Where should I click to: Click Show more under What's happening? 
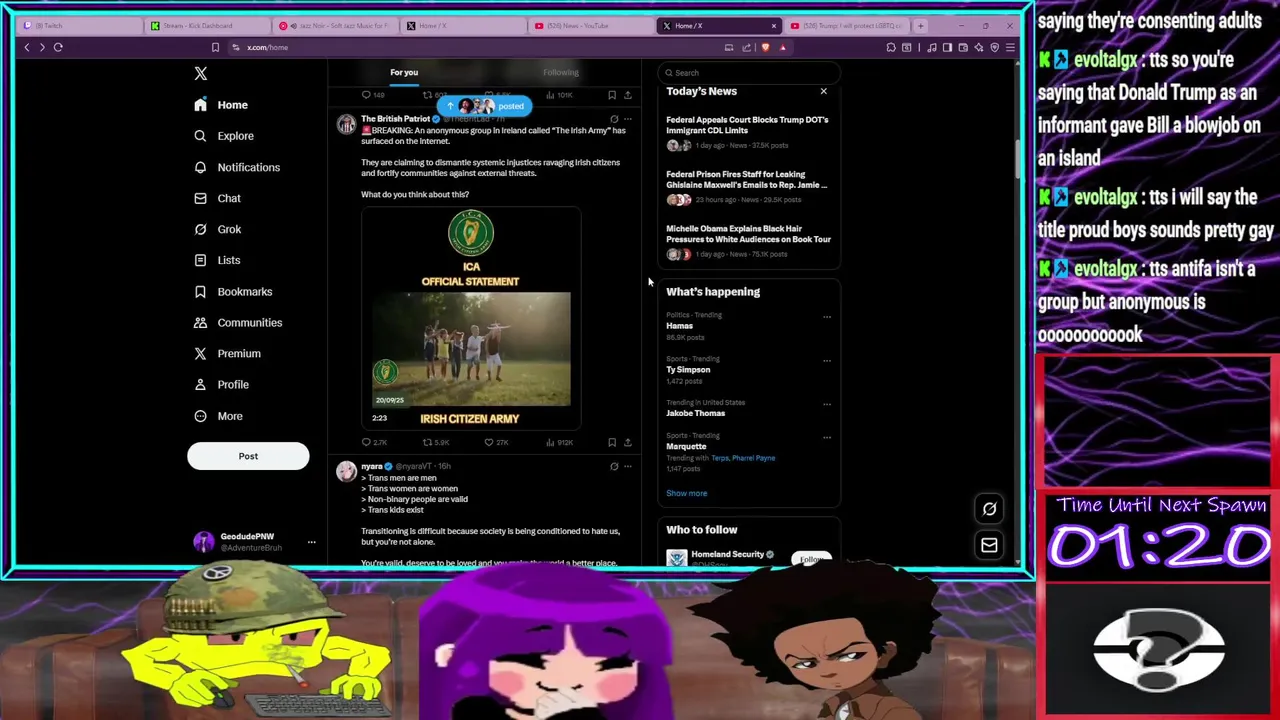pos(687,493)
